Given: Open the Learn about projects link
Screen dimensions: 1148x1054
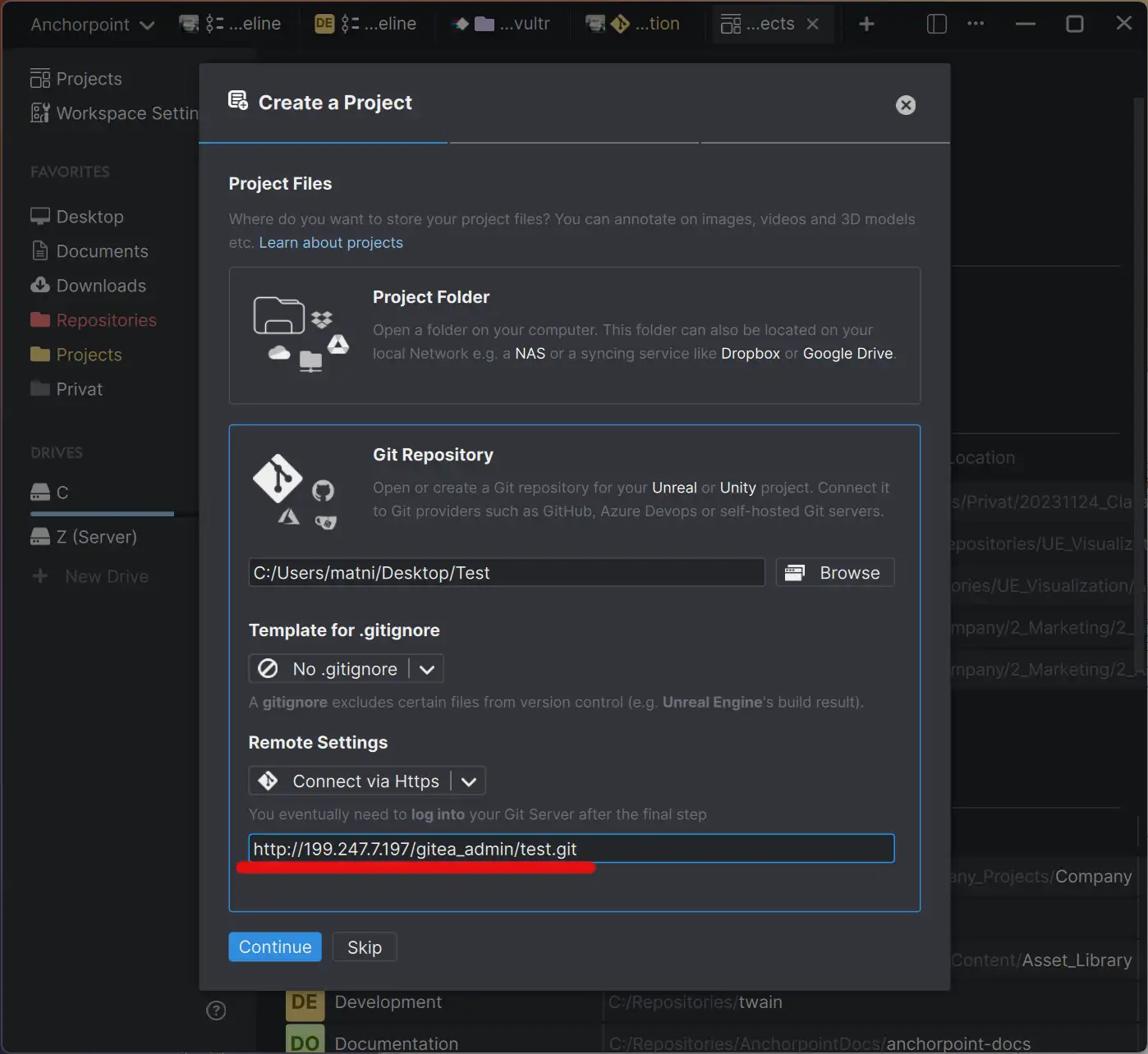Looking at the screenshot, I should point(331,242).
